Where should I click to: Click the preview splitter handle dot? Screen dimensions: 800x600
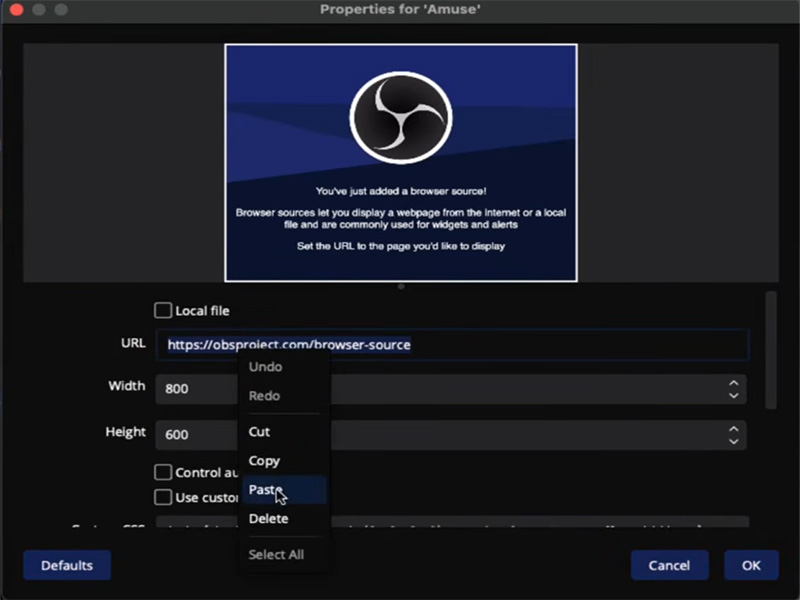[x=401, y=287]
